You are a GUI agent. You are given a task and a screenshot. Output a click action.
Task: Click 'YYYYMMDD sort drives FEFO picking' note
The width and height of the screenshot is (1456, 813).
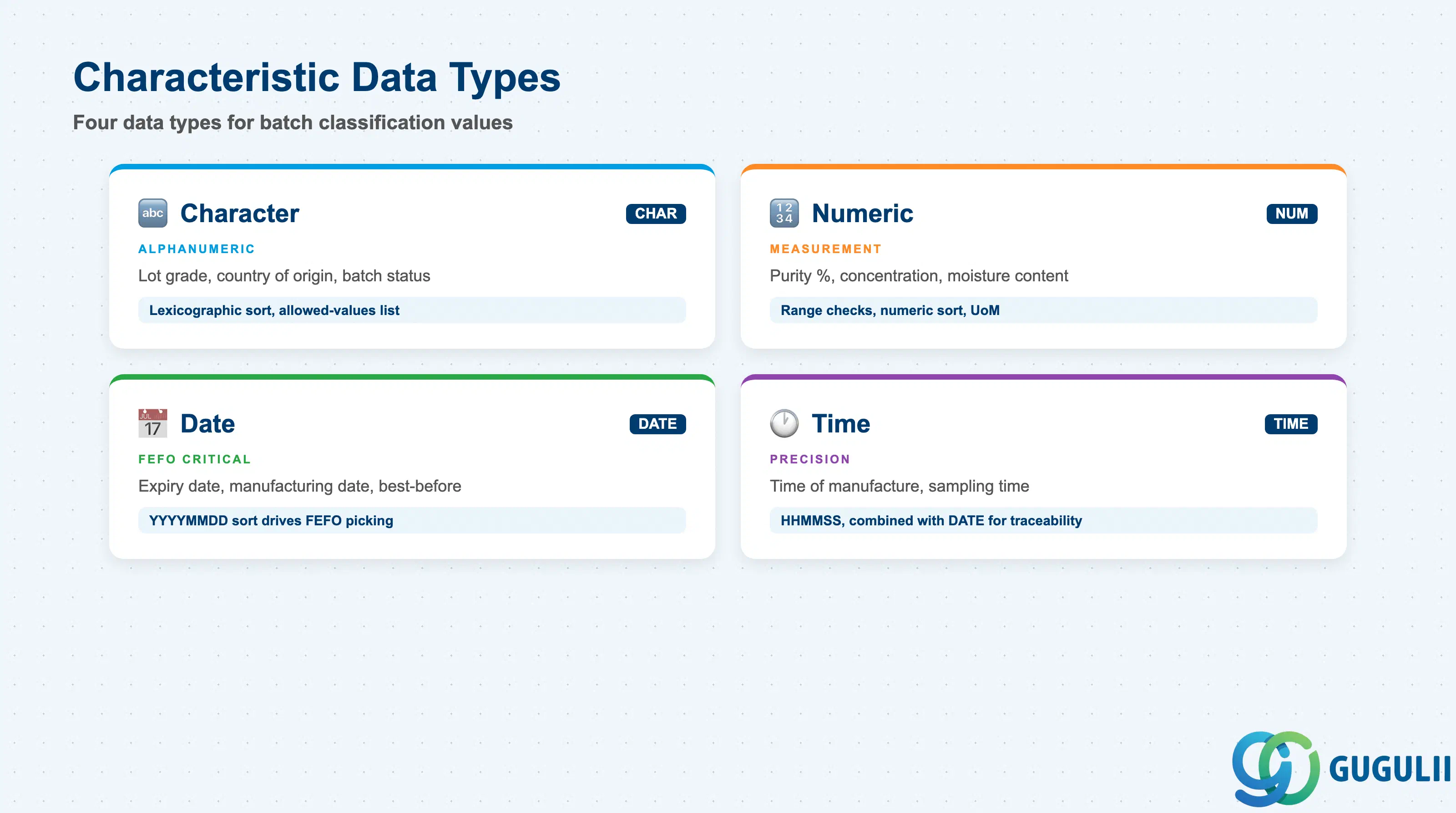(412, 521)
